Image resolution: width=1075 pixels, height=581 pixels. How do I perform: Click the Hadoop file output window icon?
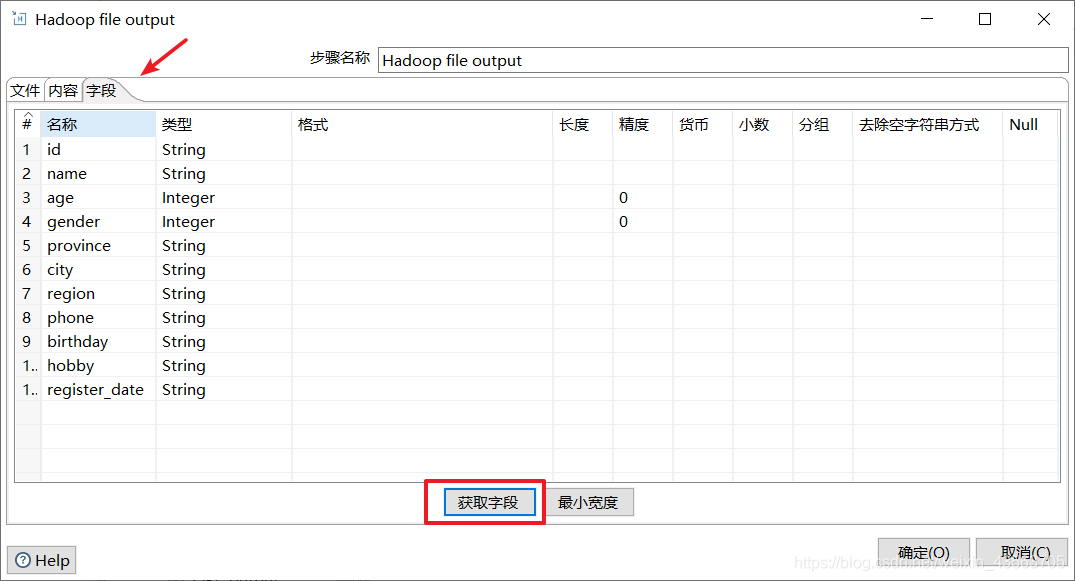pyautogui.click(x=19, y=19)
